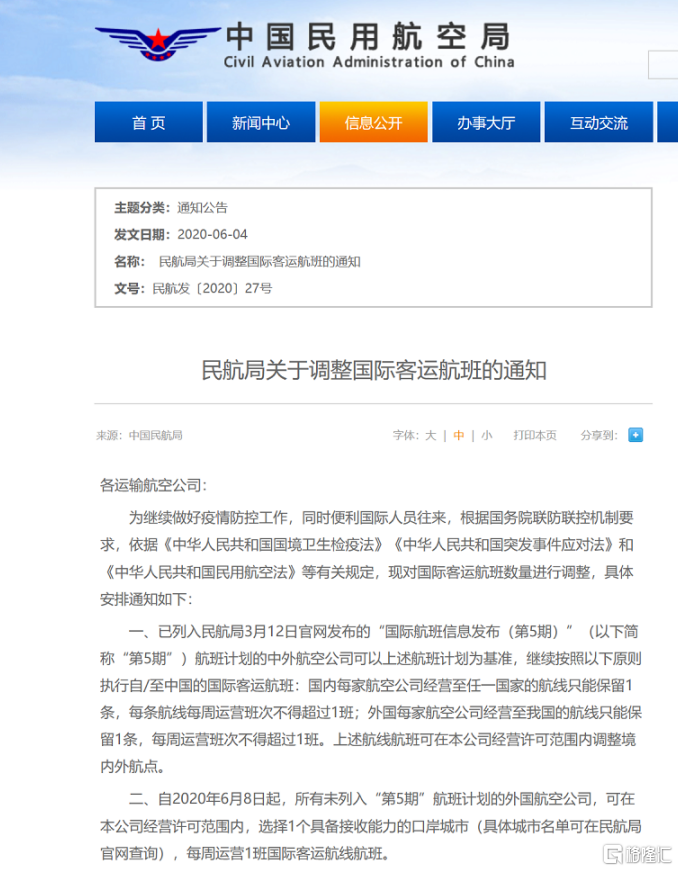678x871 pixels.
Task: Click 打印本页 to print page
Action: click(535, 435)
